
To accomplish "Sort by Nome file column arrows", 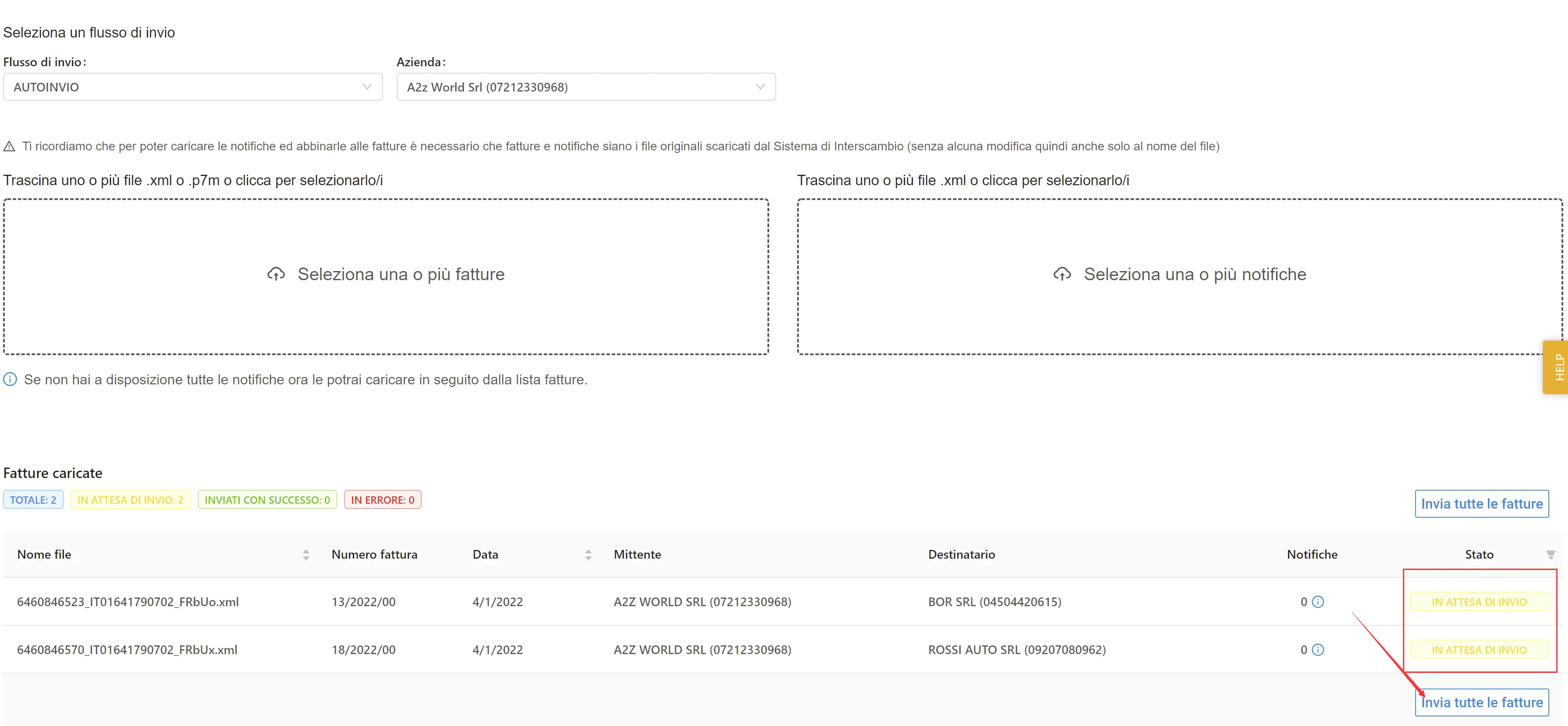I will (x=306, y=555).
